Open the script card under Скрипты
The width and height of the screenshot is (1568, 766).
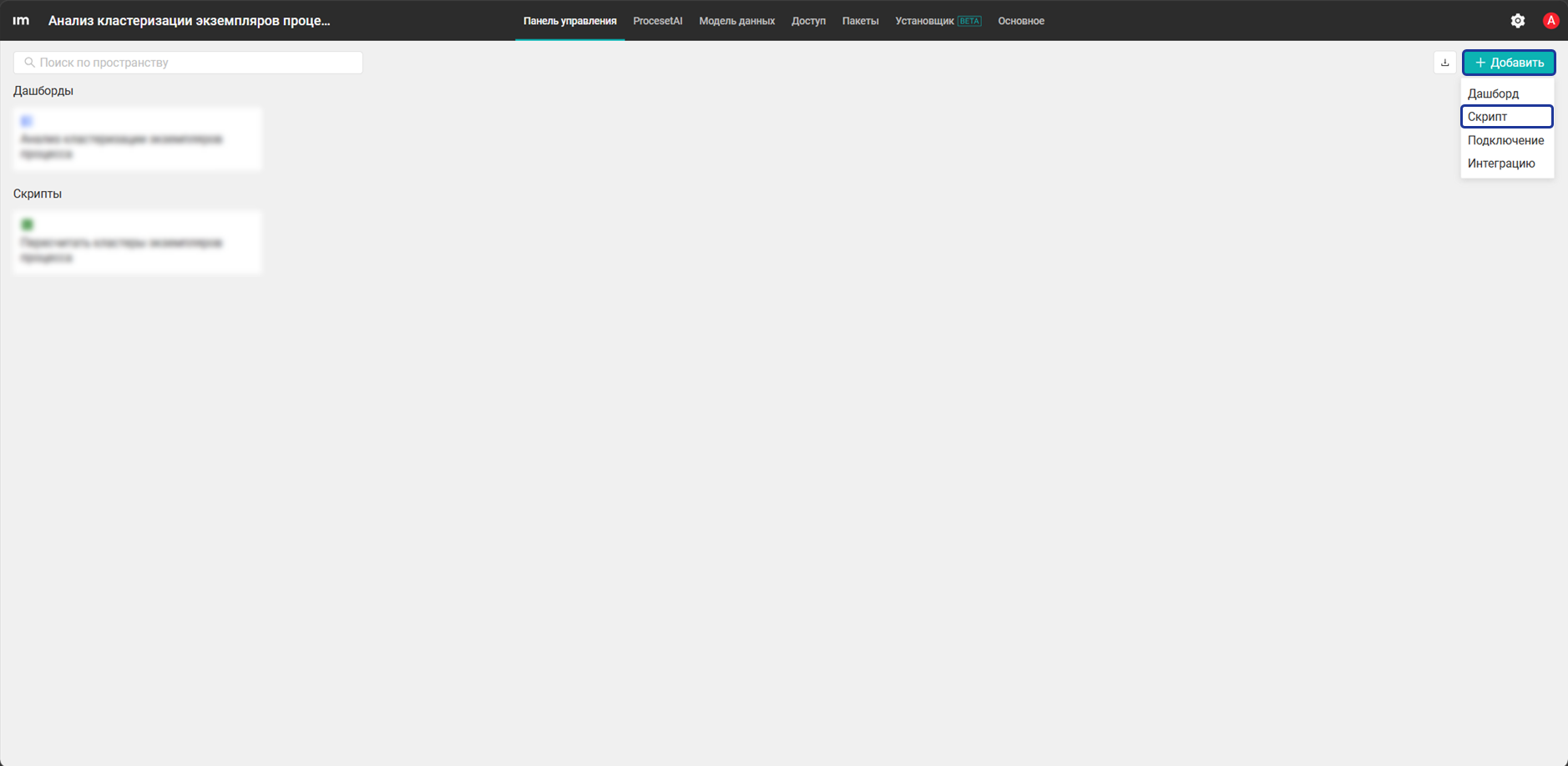pos(137,242)
